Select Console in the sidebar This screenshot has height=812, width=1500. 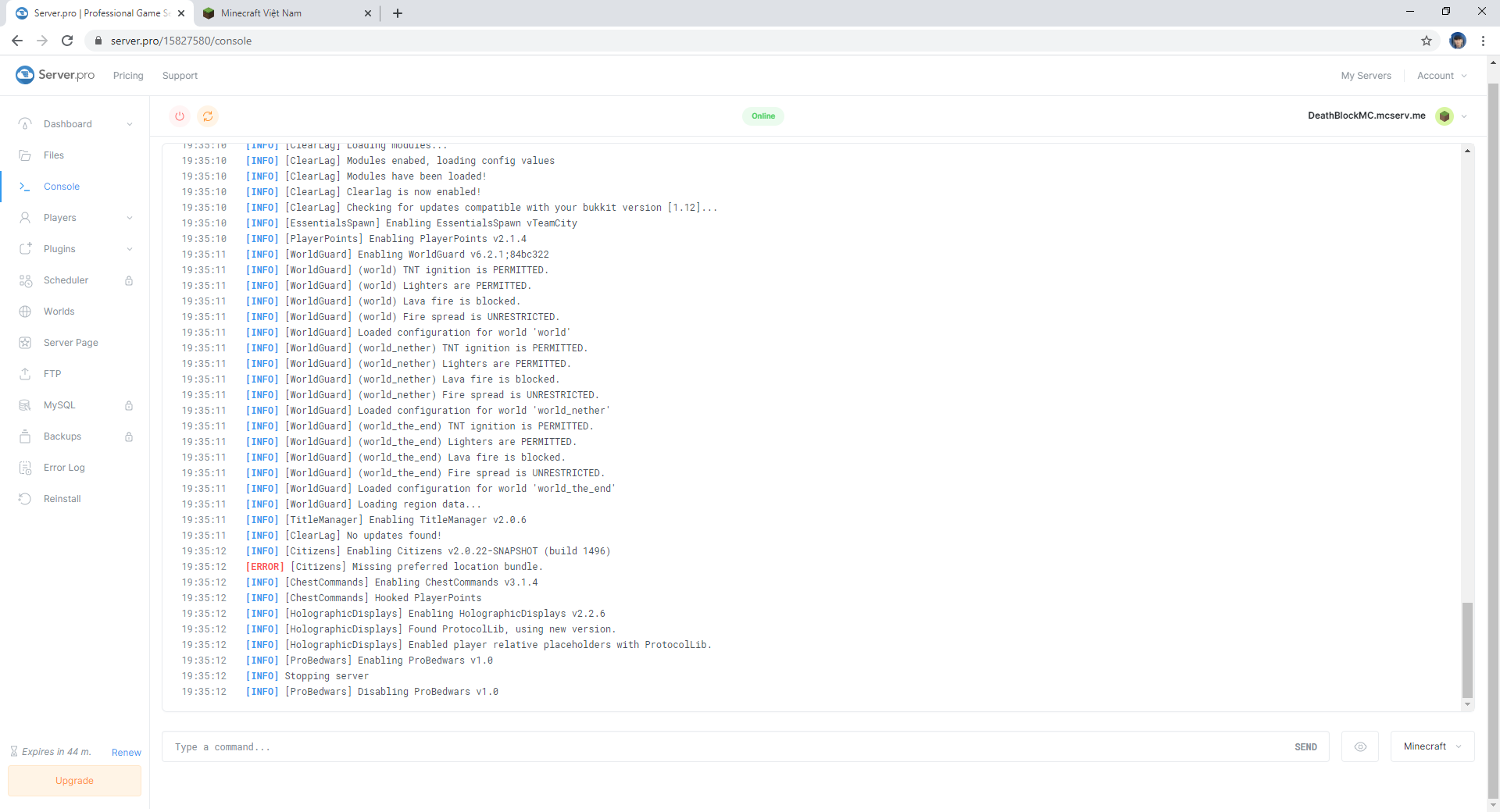click(62, 187)
